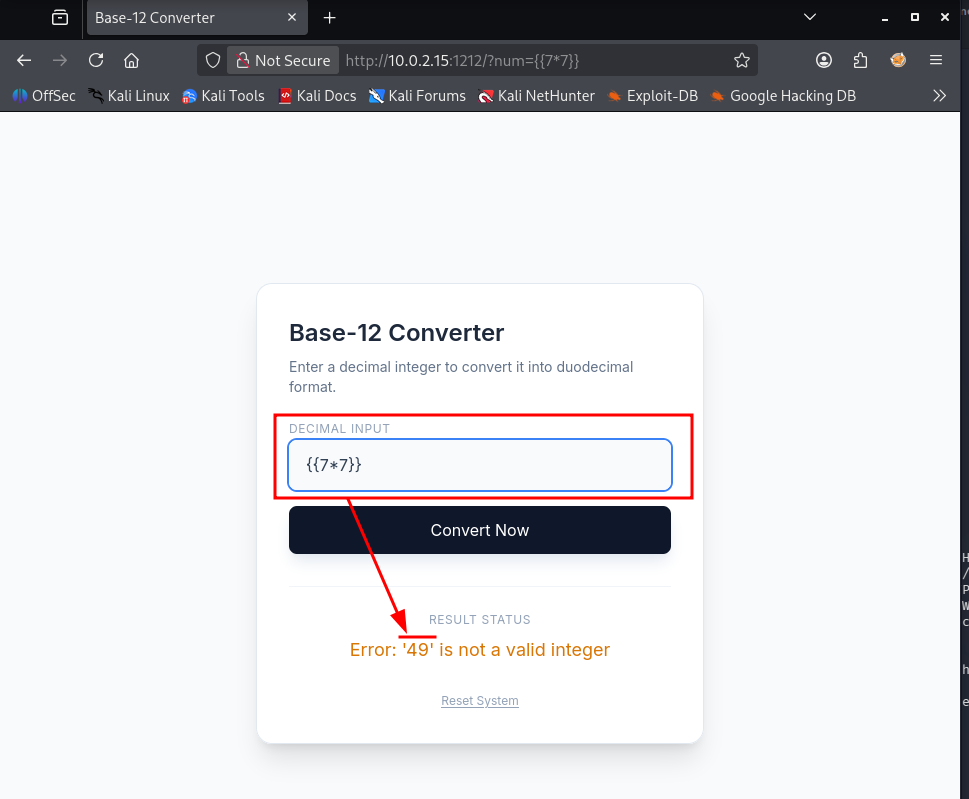
Task: Reload the current page
Action: [96, 61]
